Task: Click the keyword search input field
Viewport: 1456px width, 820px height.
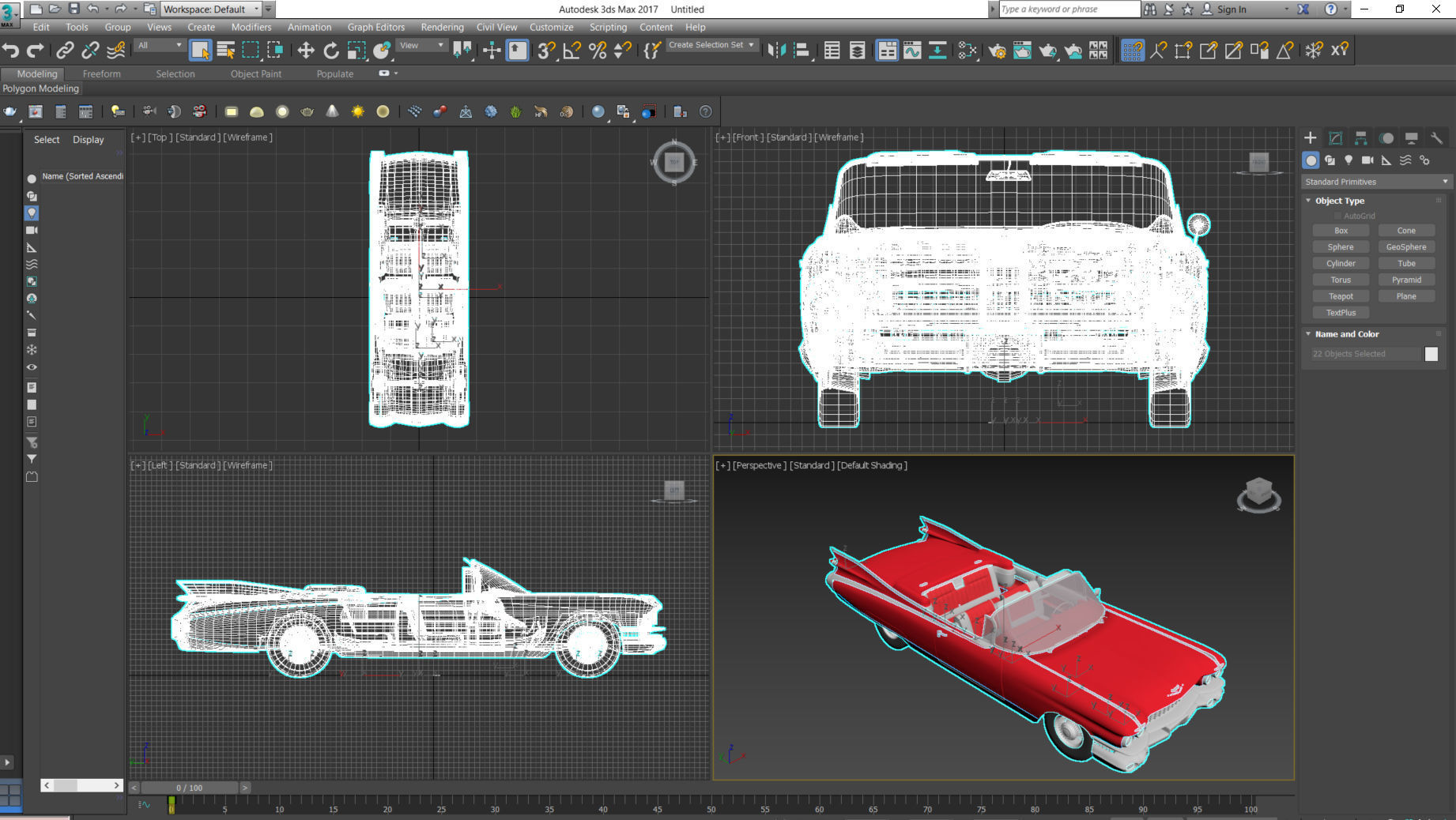Action: [x=1069, y=9]
